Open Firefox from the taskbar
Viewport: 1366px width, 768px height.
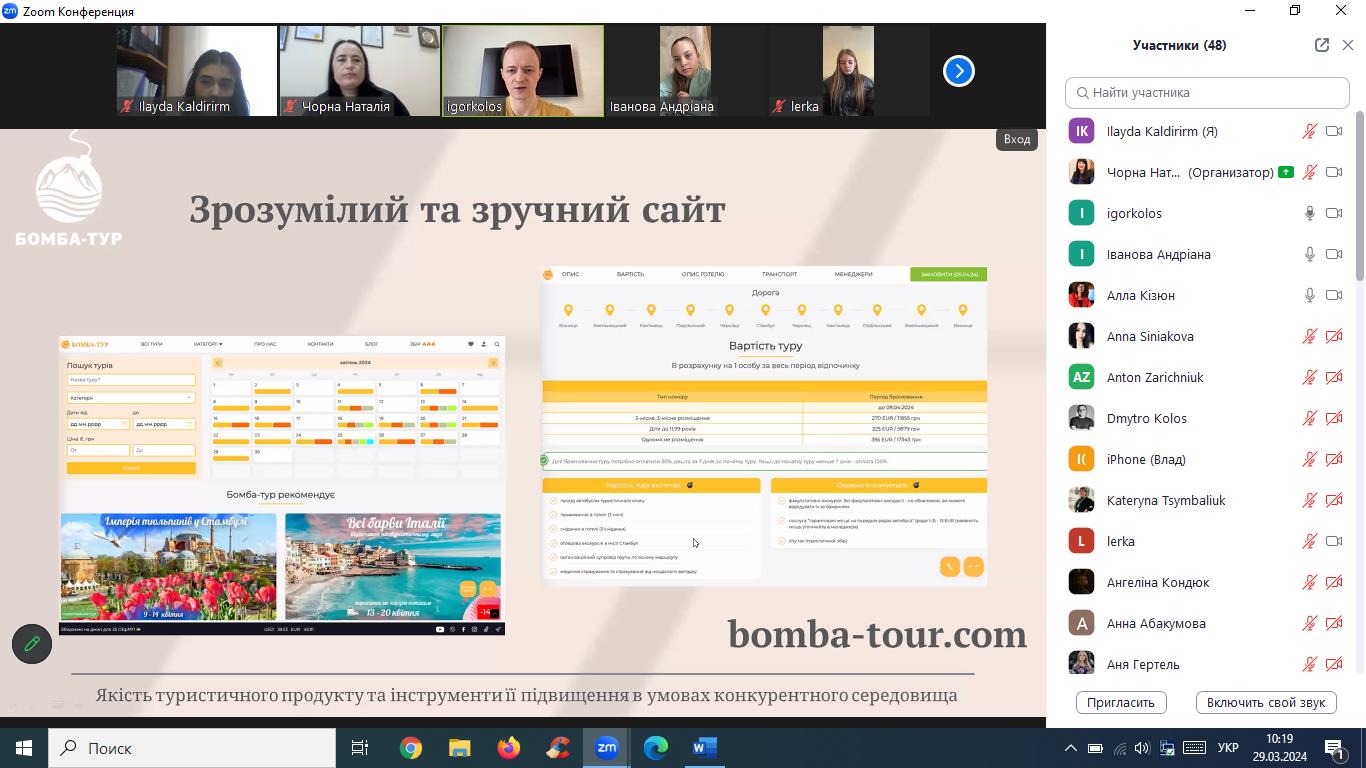[509, 748]
